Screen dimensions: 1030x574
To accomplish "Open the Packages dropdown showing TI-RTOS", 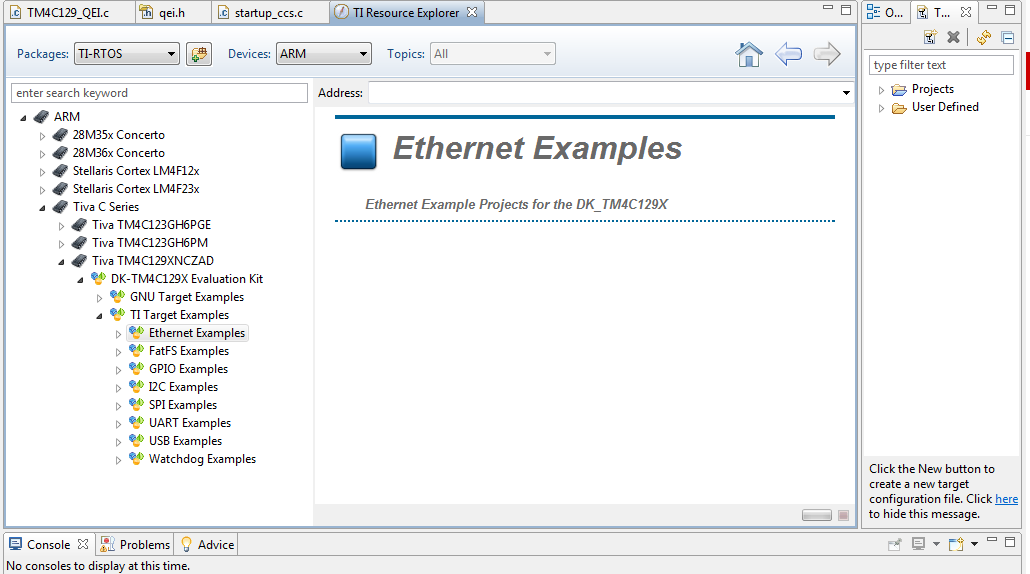I will (127, 54).
